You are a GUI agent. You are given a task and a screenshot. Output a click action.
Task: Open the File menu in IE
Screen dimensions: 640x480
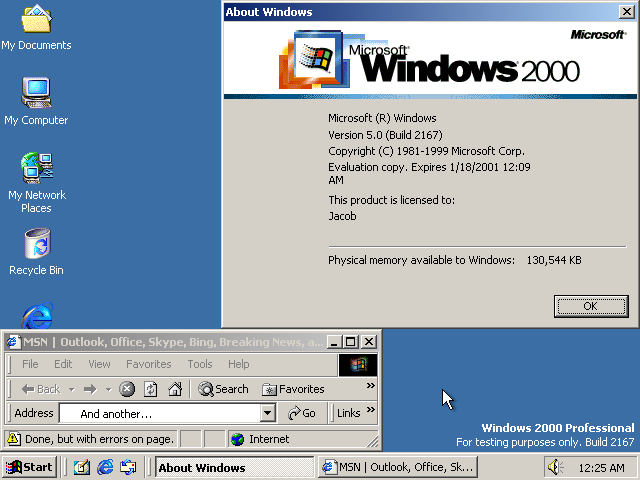[x=30, y=364]
